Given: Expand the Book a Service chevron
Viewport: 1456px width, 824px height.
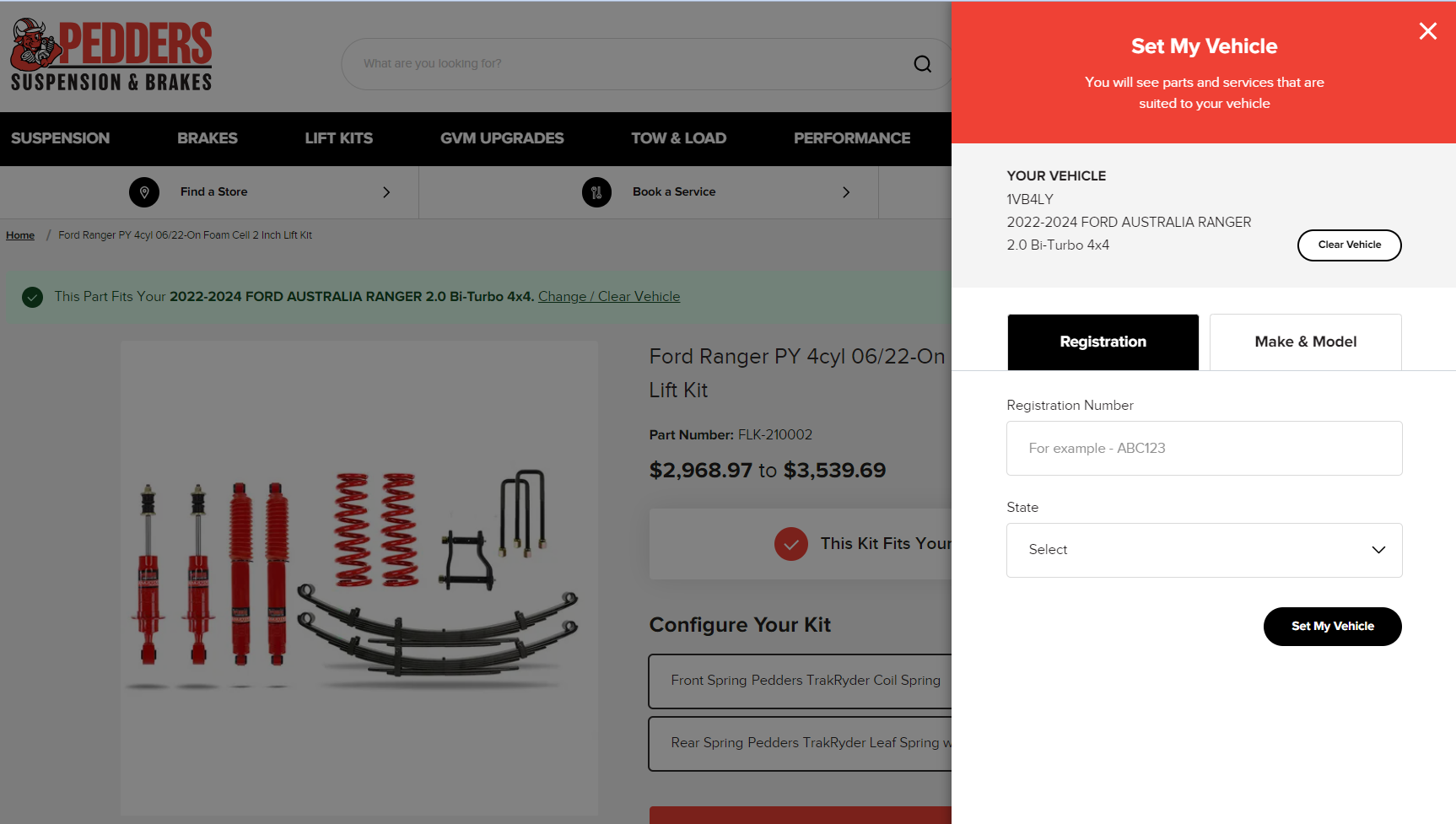Looking at the screenshot, I should pyautogui.click(x=846, y=192).
